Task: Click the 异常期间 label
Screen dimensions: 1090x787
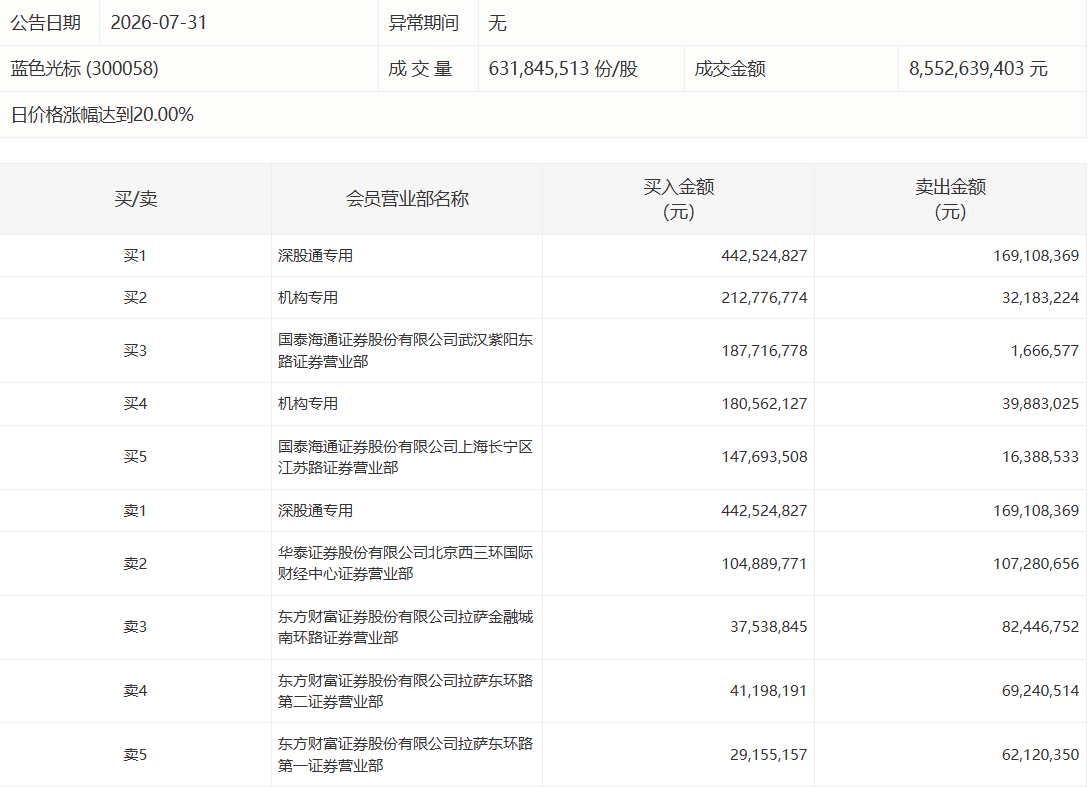Action: (x=423, y=22)
